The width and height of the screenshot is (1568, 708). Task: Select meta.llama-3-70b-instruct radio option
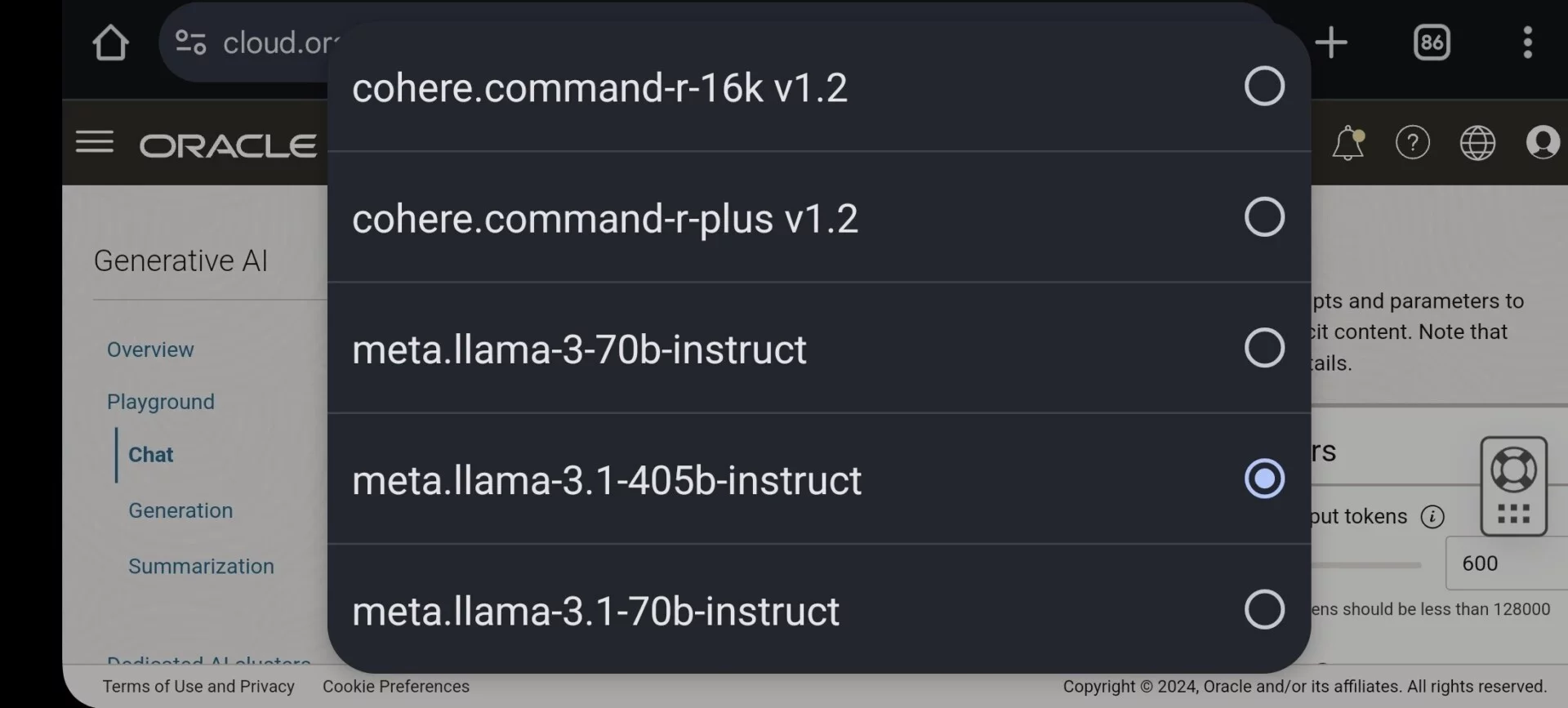click(x=819, y=348)
